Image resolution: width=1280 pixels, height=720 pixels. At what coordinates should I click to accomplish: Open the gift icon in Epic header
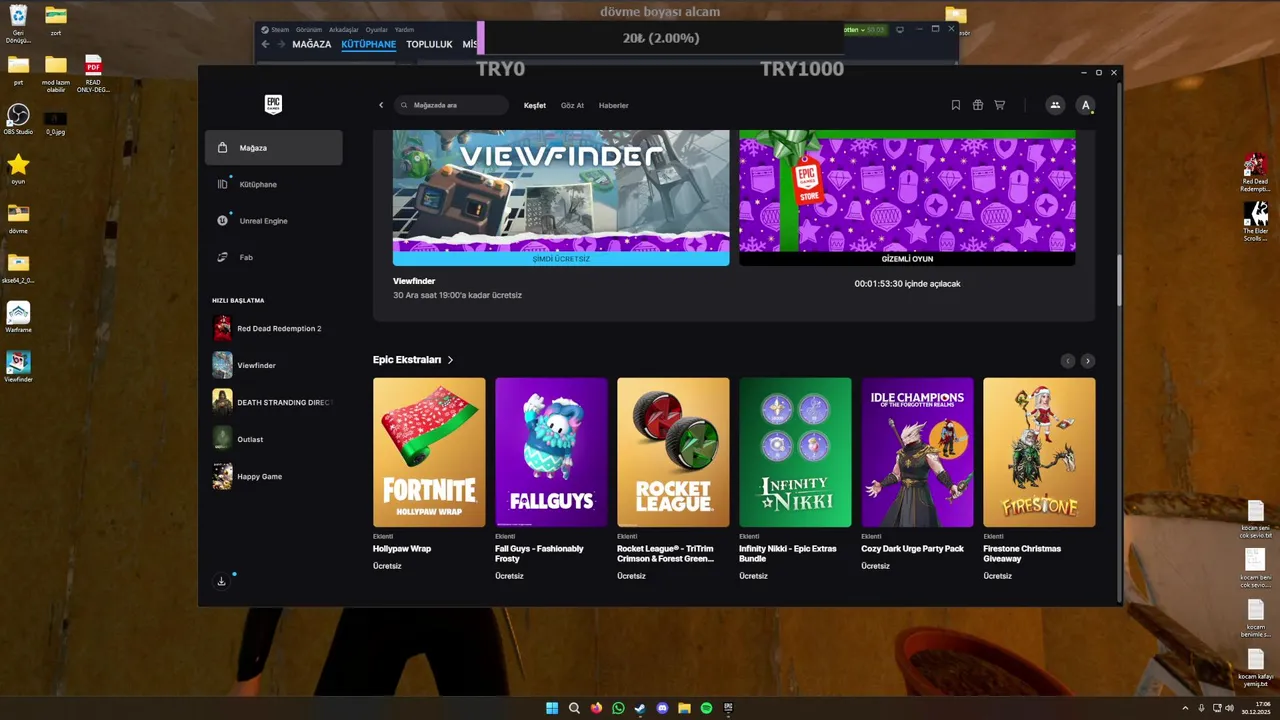978,105
